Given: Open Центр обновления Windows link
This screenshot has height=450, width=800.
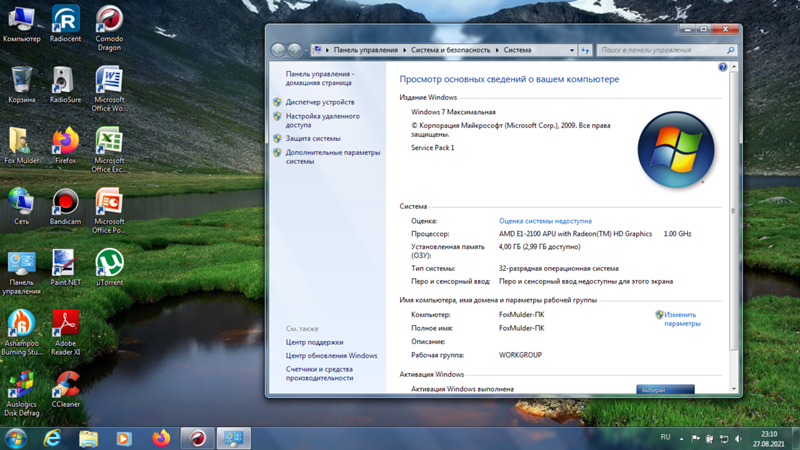Looking at the screenshot, I should point(332,356).
